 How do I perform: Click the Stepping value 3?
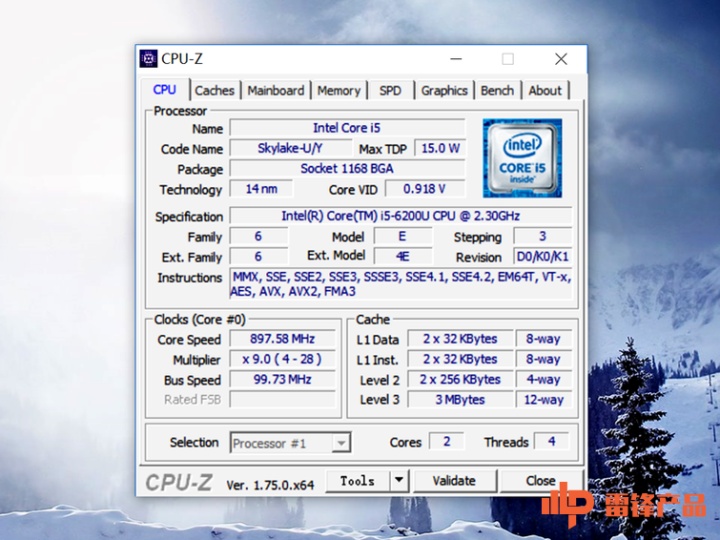point(542,236)
